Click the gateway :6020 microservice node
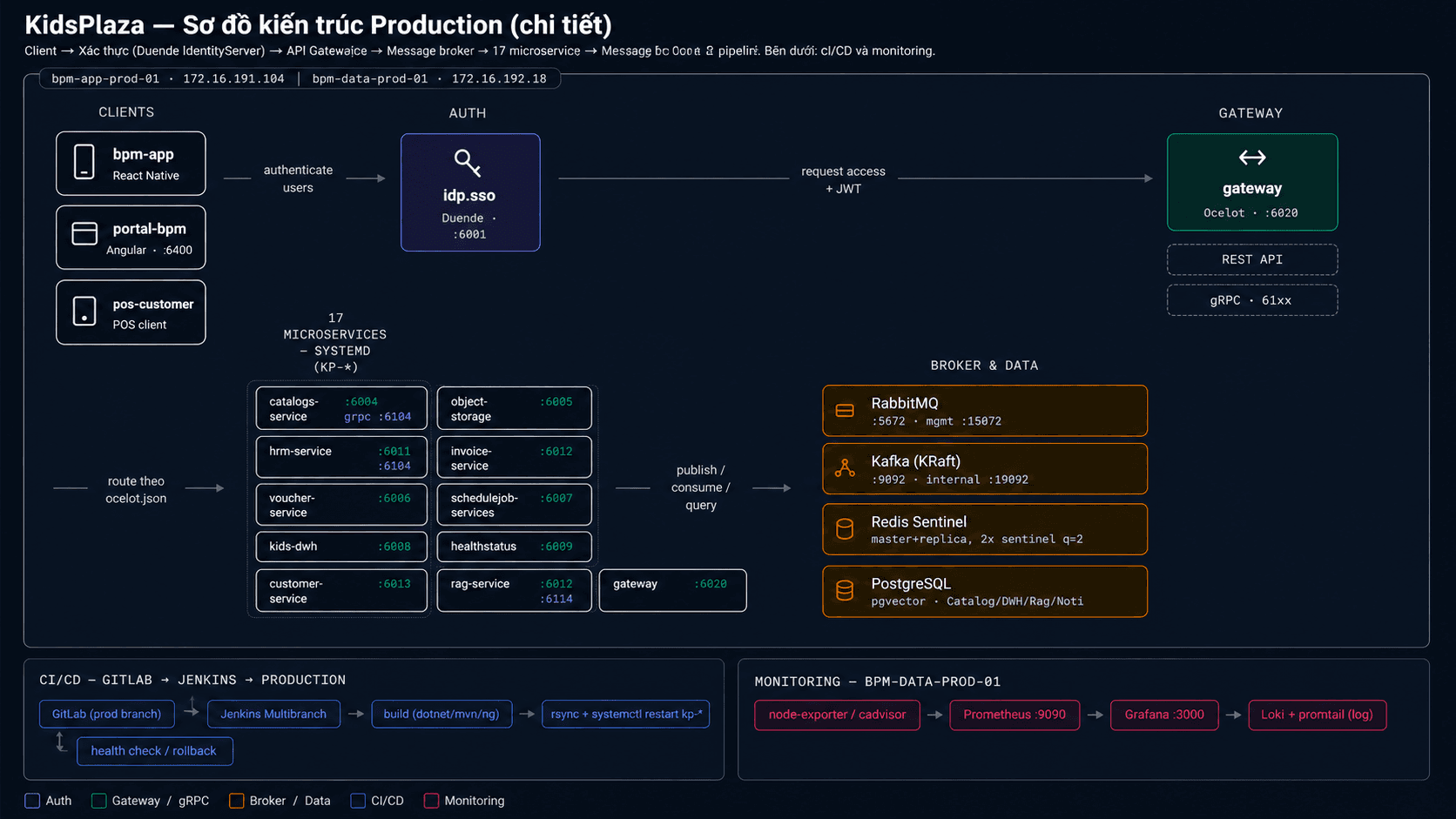 [672, 590]
